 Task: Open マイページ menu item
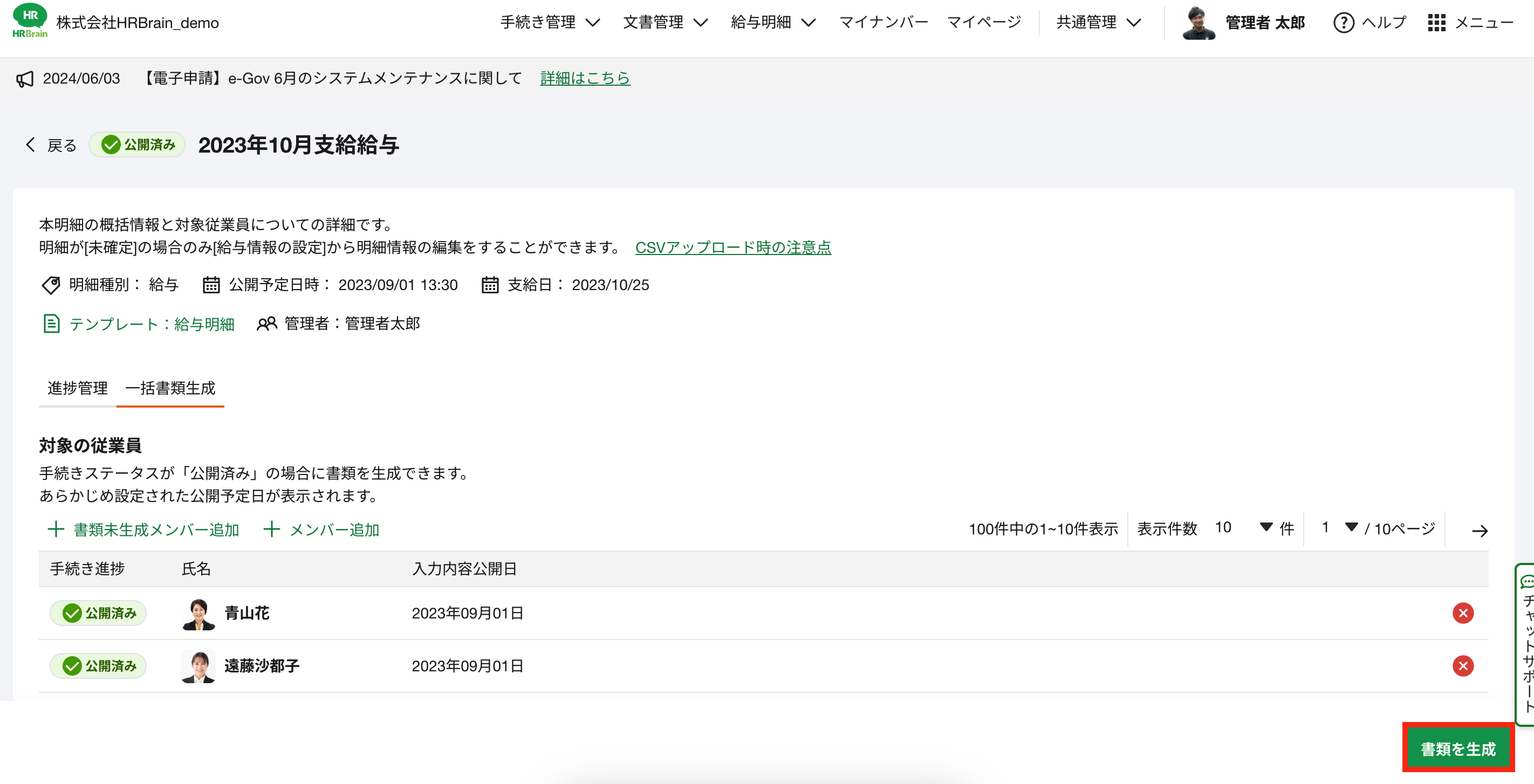[x=984, y=23]
